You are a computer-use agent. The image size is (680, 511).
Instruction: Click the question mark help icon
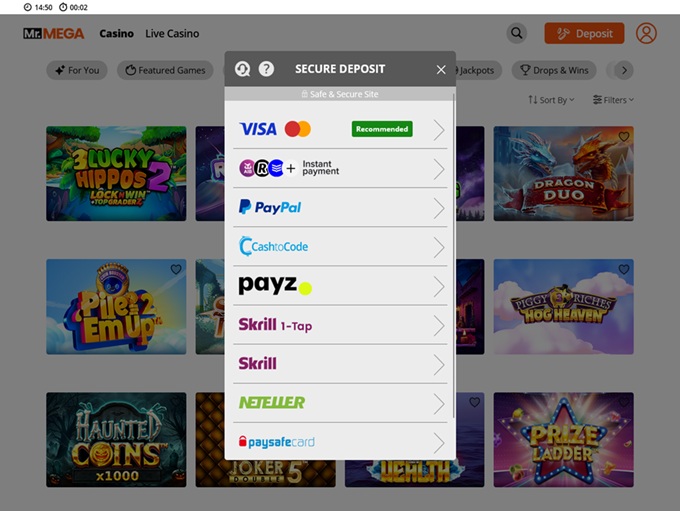tap(266, 69)
